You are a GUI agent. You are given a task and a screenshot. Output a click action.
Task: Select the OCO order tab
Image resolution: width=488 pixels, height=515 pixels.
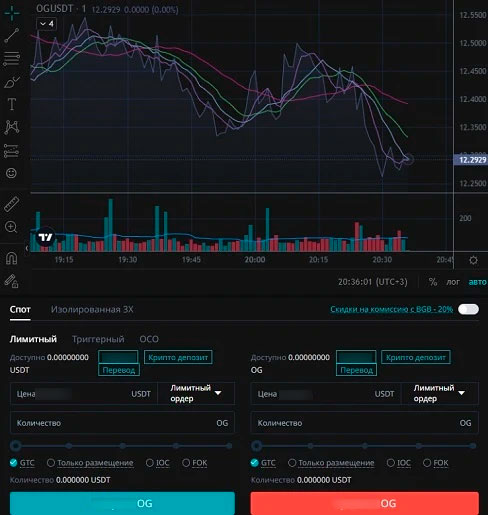coord(149,339)
